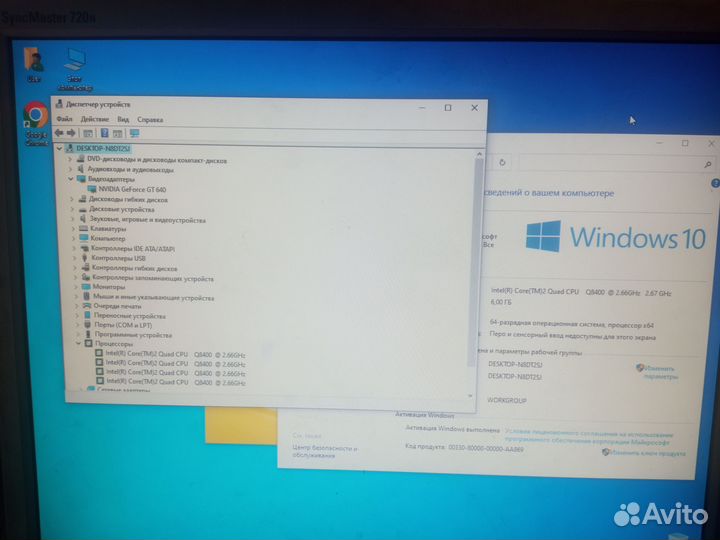
Task: Click the blue help icon in System window
Action: [715, 183]
